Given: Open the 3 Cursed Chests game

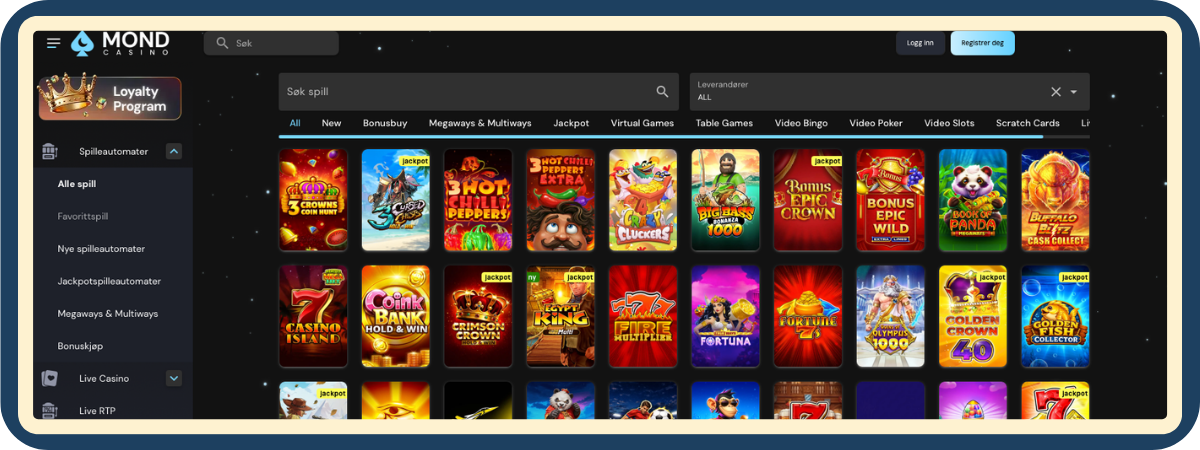Looking at the screenshot, I should point(395,200).
